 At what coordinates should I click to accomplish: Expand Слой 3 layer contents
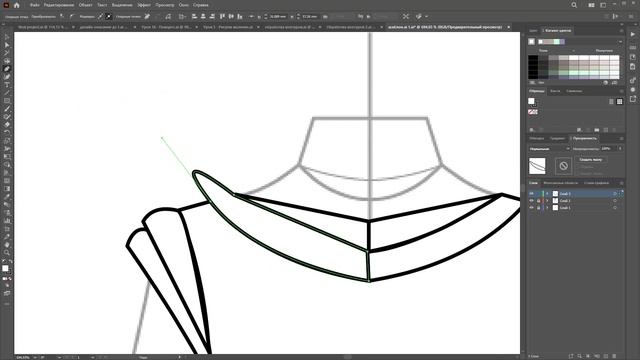pyautogui.click(x=547, y=193)
